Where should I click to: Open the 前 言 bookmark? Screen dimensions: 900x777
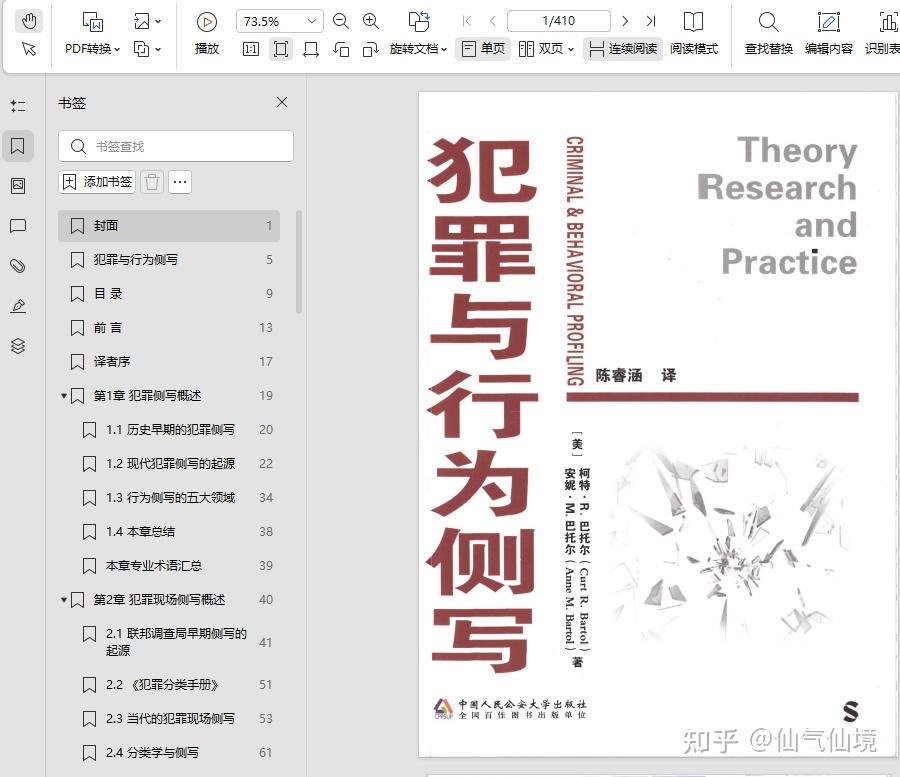pos(169,328)
